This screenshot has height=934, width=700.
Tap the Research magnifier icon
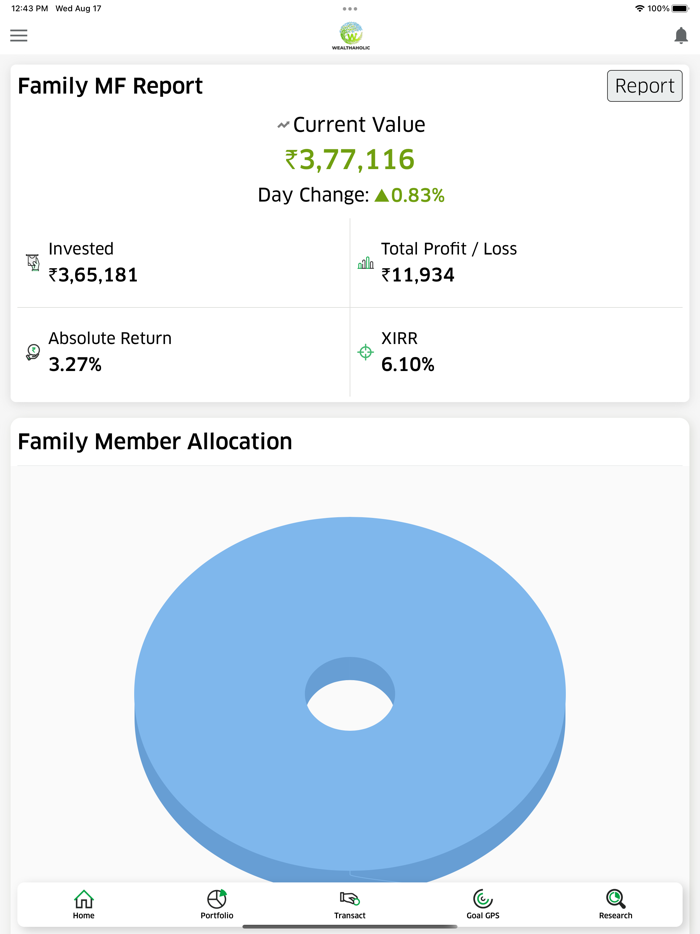615,899
